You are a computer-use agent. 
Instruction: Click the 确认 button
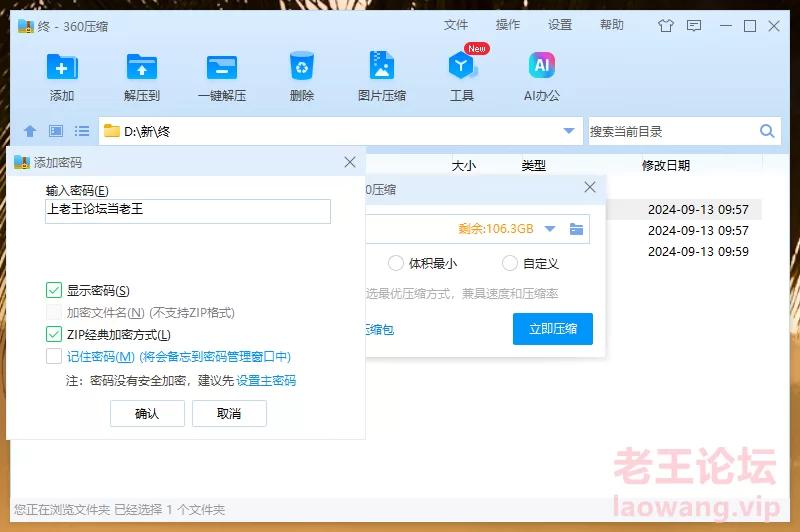click(x=147, y=413)
